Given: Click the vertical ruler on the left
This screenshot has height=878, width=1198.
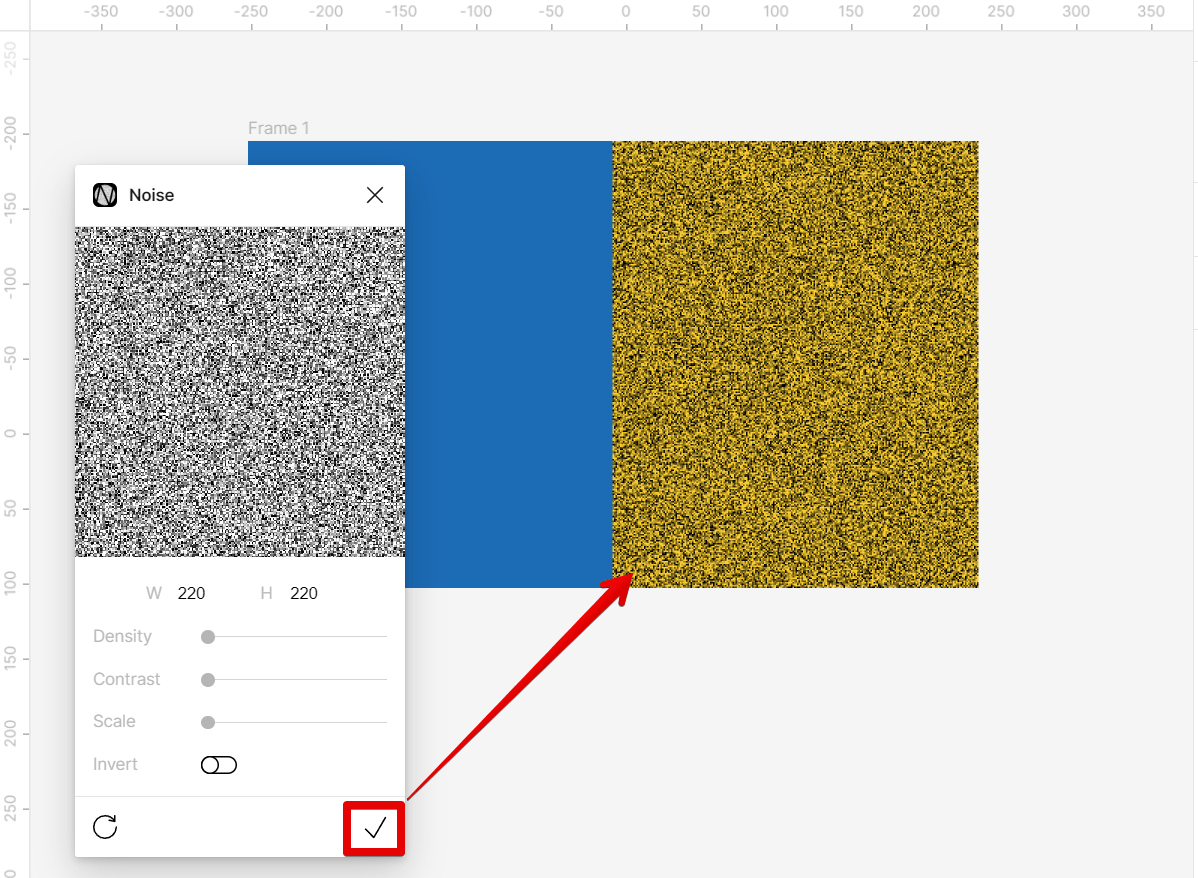Looking at the screenshot, I should 13,430.
